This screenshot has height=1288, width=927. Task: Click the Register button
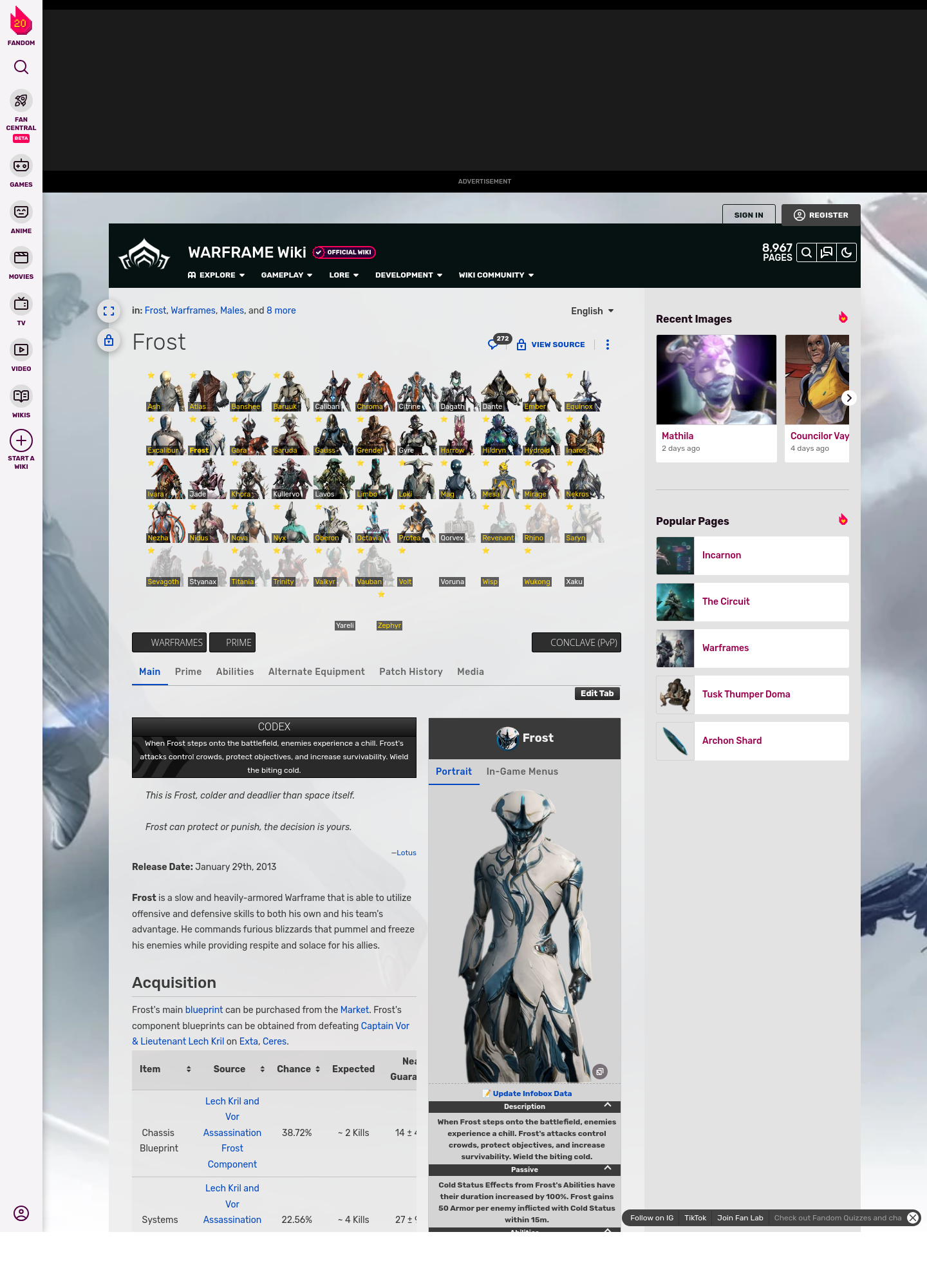pos(821,215)
